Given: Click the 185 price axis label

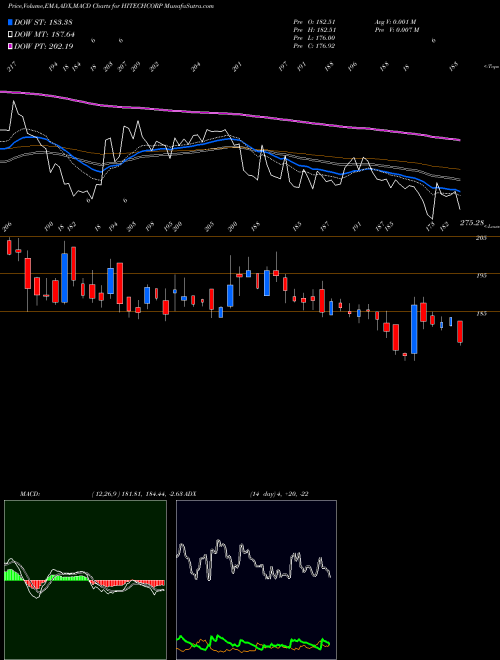Looking at the screenshot, I should coord(481,313).
